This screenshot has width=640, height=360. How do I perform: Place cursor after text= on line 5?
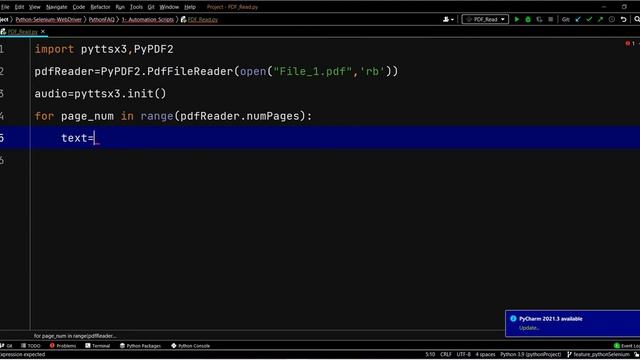95,138
